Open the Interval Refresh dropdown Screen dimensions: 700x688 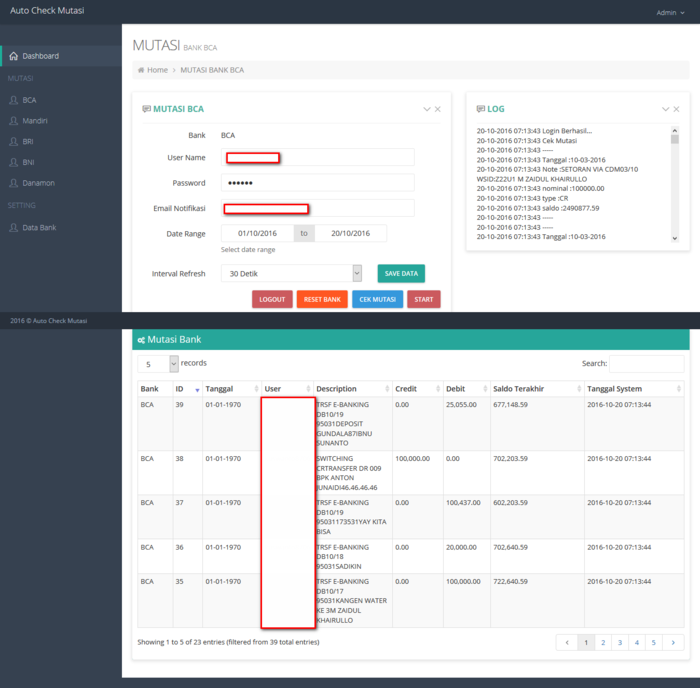tap(292, 273)
